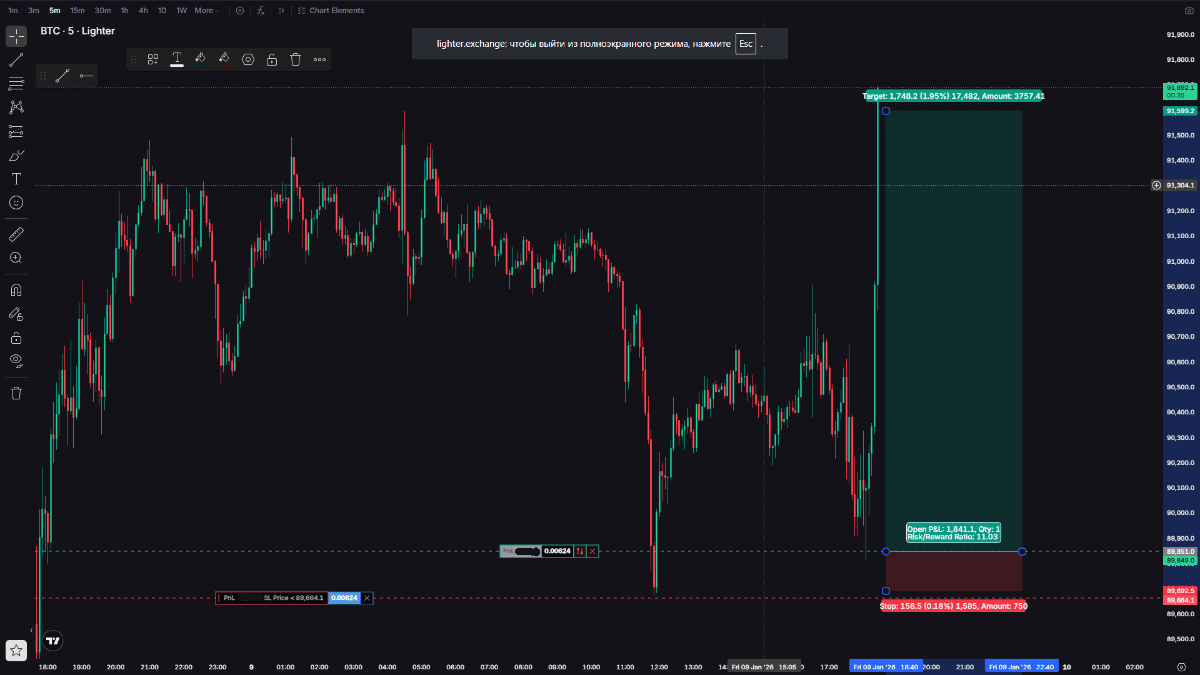Open the emoji sticker tool

[x=16, y=203]
